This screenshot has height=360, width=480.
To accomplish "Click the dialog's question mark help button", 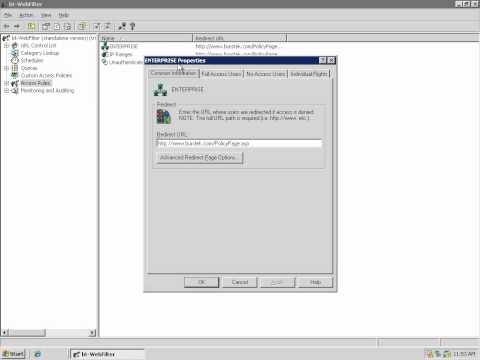I will 322,60.
